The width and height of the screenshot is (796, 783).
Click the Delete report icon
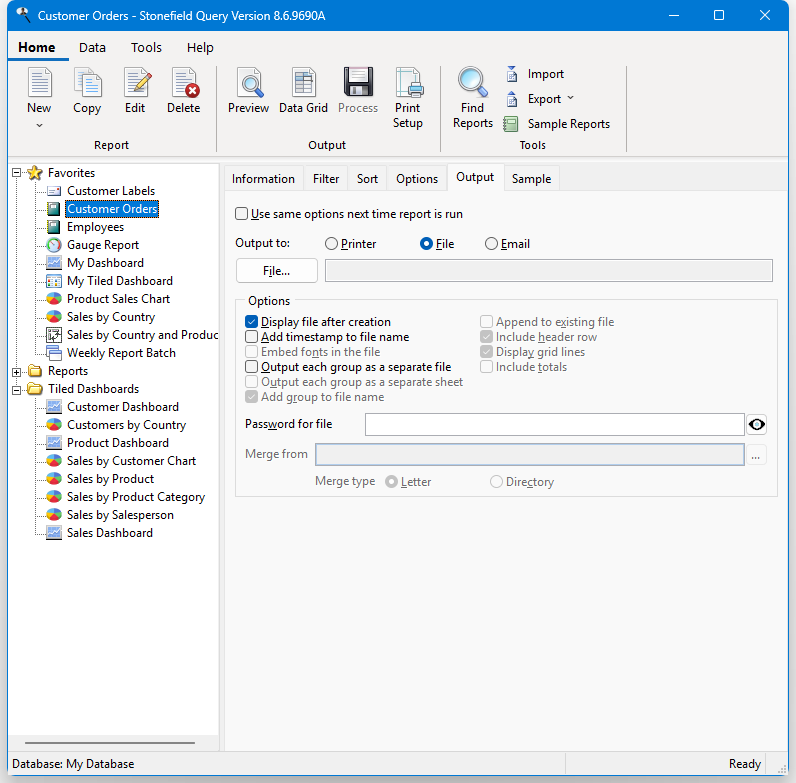[x=185, y=82]
